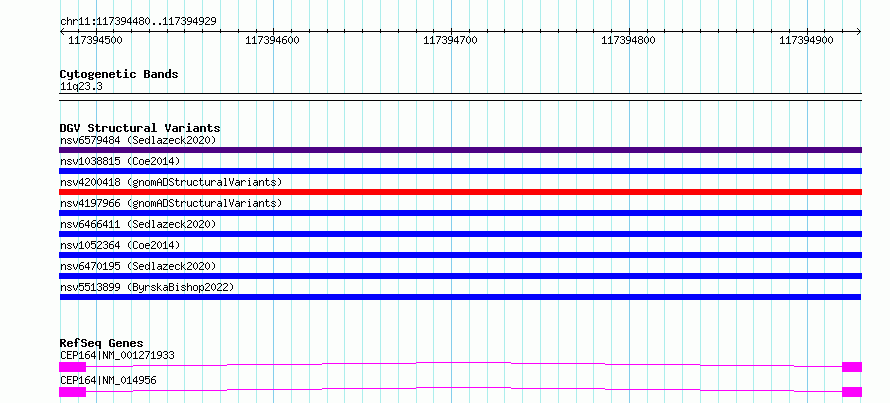Select the RefSeq Genes track title
Screen dimensions: 890x403
click(102, 343)
